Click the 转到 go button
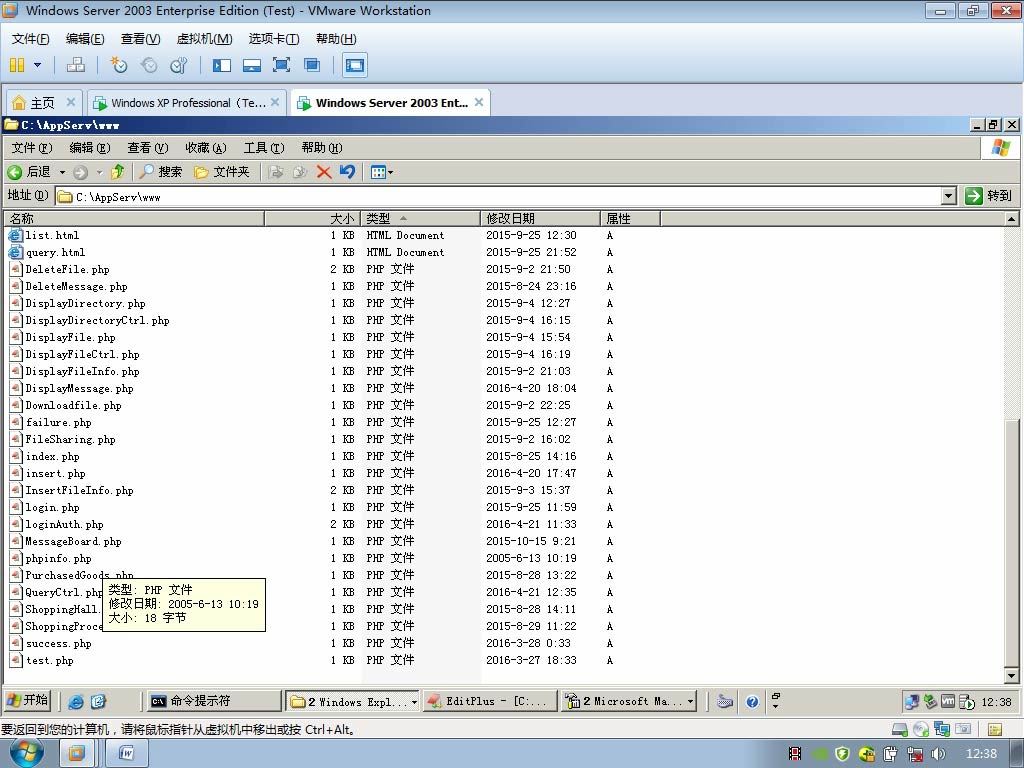Image resolution: width=1024 pixels, height=768 pixels. [989, 196]
